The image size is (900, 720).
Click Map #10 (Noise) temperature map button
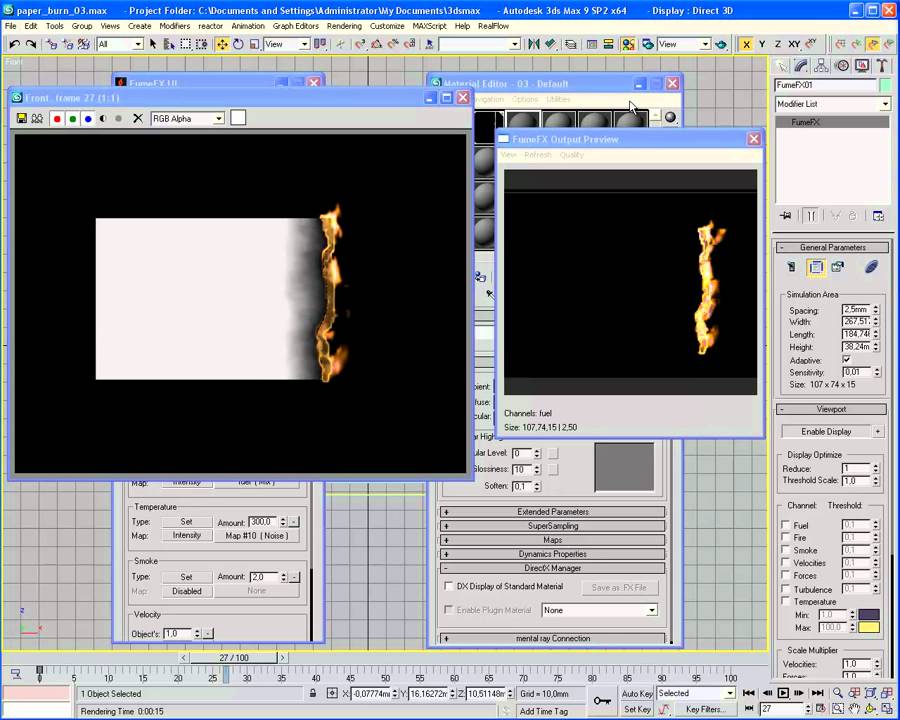[x=256, y=535]
